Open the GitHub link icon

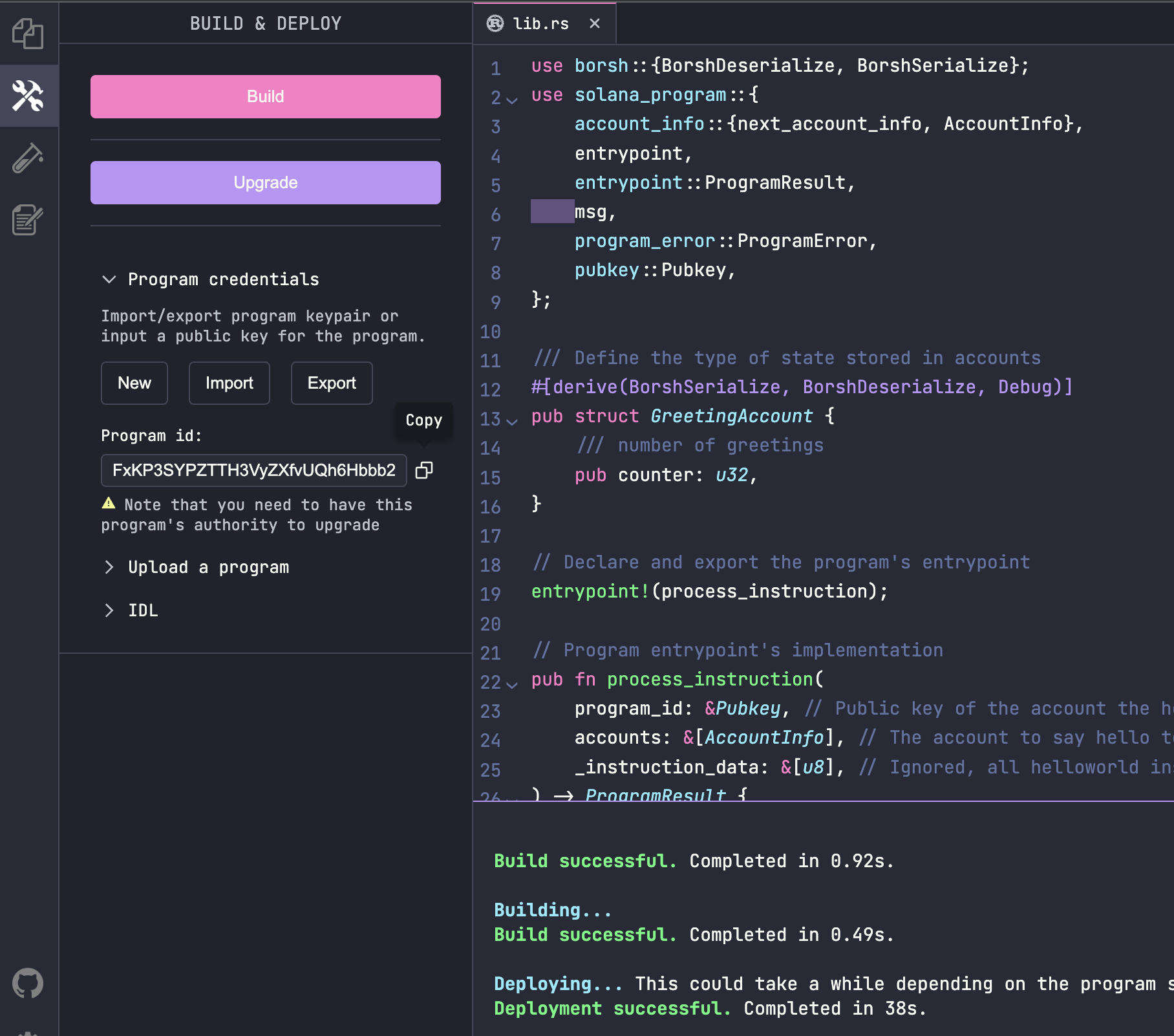28,984
